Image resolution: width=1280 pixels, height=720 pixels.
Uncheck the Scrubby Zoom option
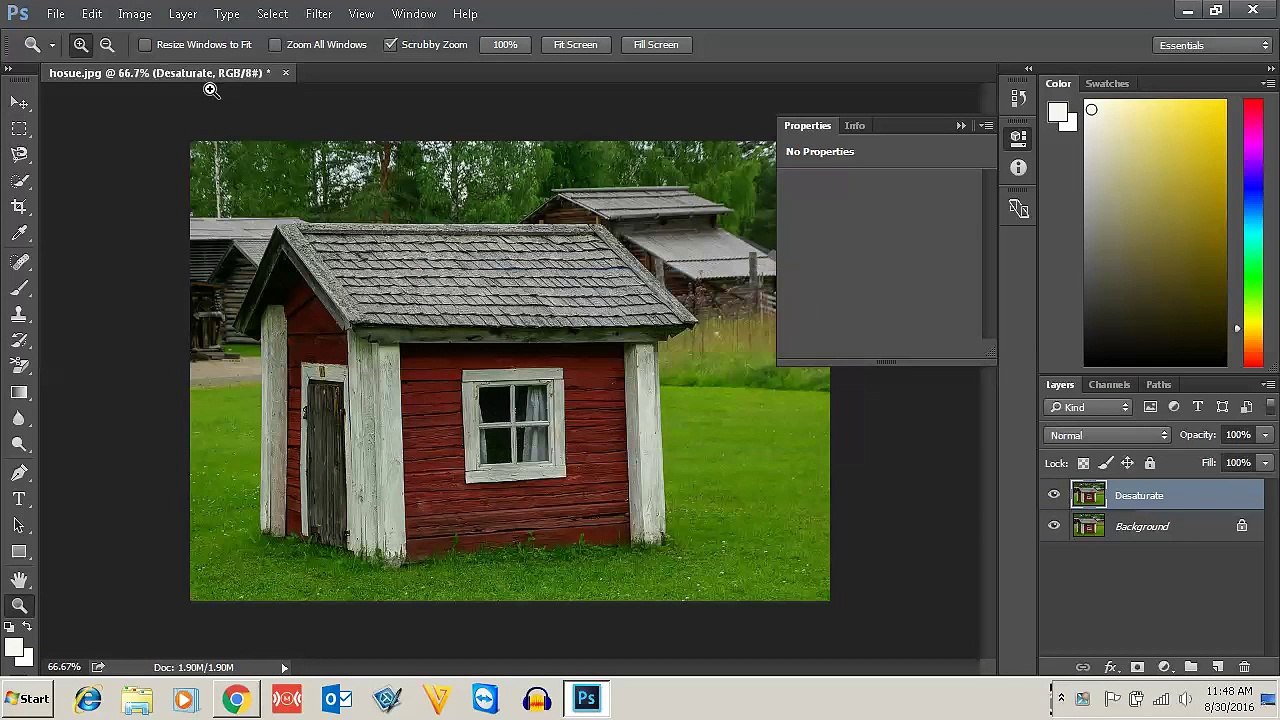(391, 45)
